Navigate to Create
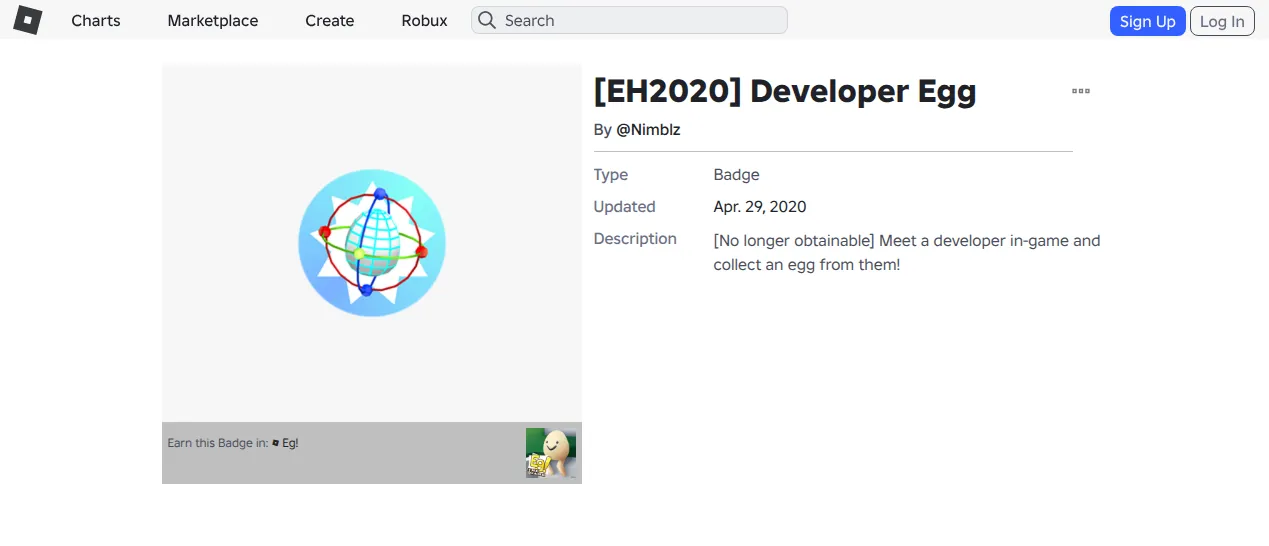The image size is (1269, 546). coord(330,20)
